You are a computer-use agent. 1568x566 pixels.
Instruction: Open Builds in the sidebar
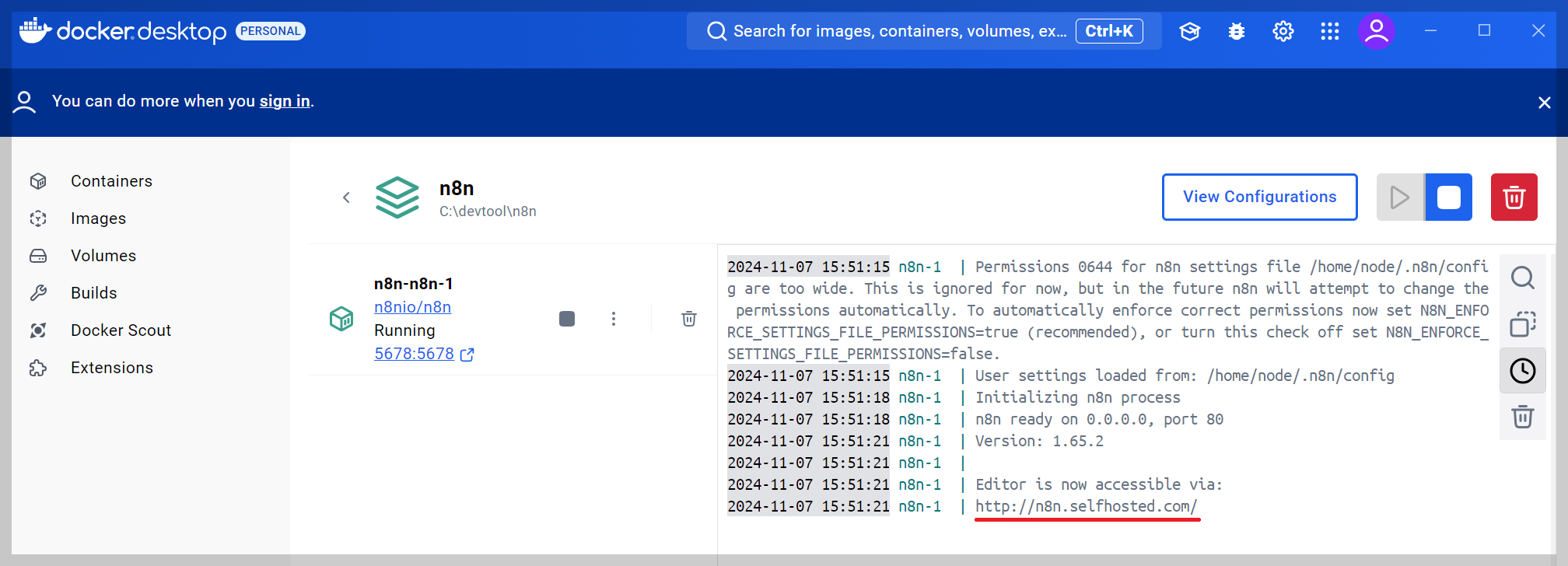94,293
